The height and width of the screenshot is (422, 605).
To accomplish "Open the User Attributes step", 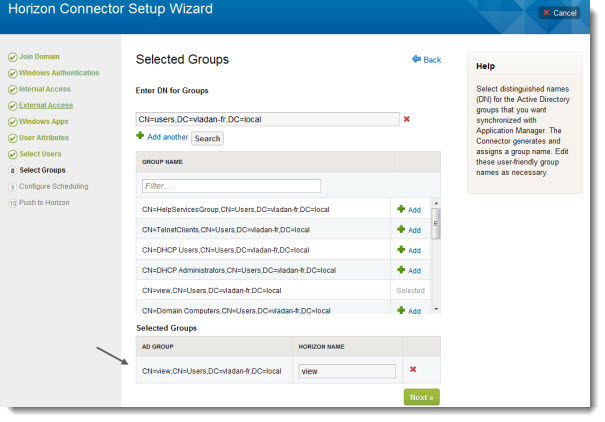I will (44, 138).
